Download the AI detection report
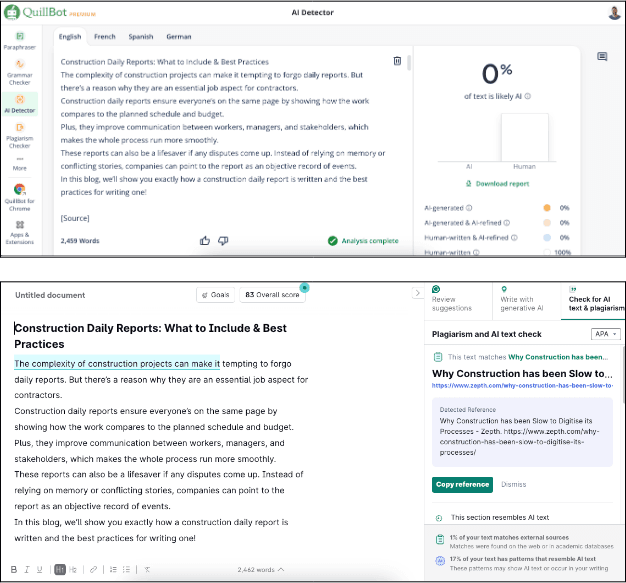The height and width of the screenshot is (583, 626). click(497, 184)
